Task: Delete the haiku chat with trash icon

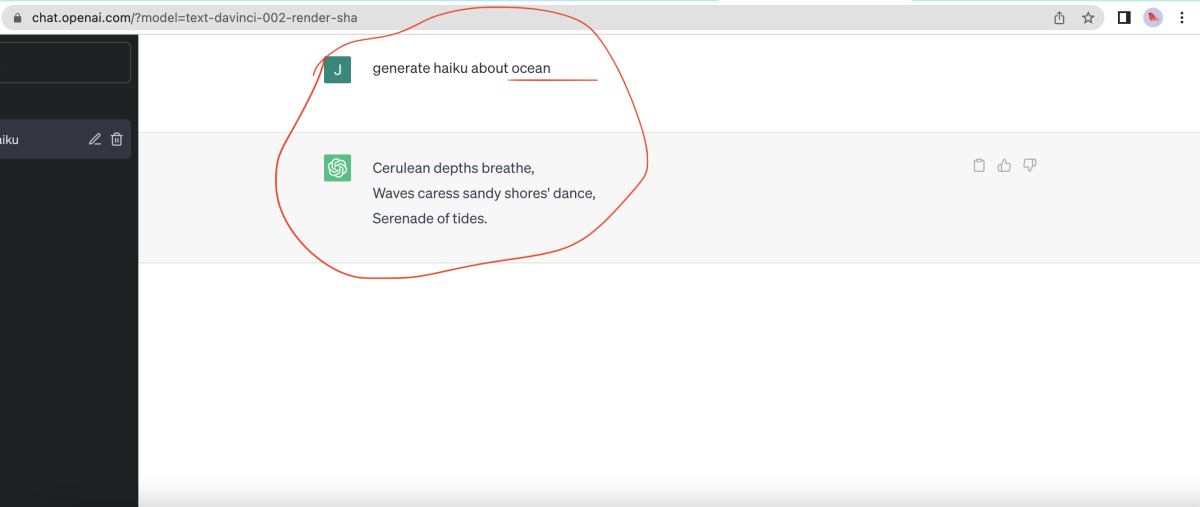Action: (117, 139)
